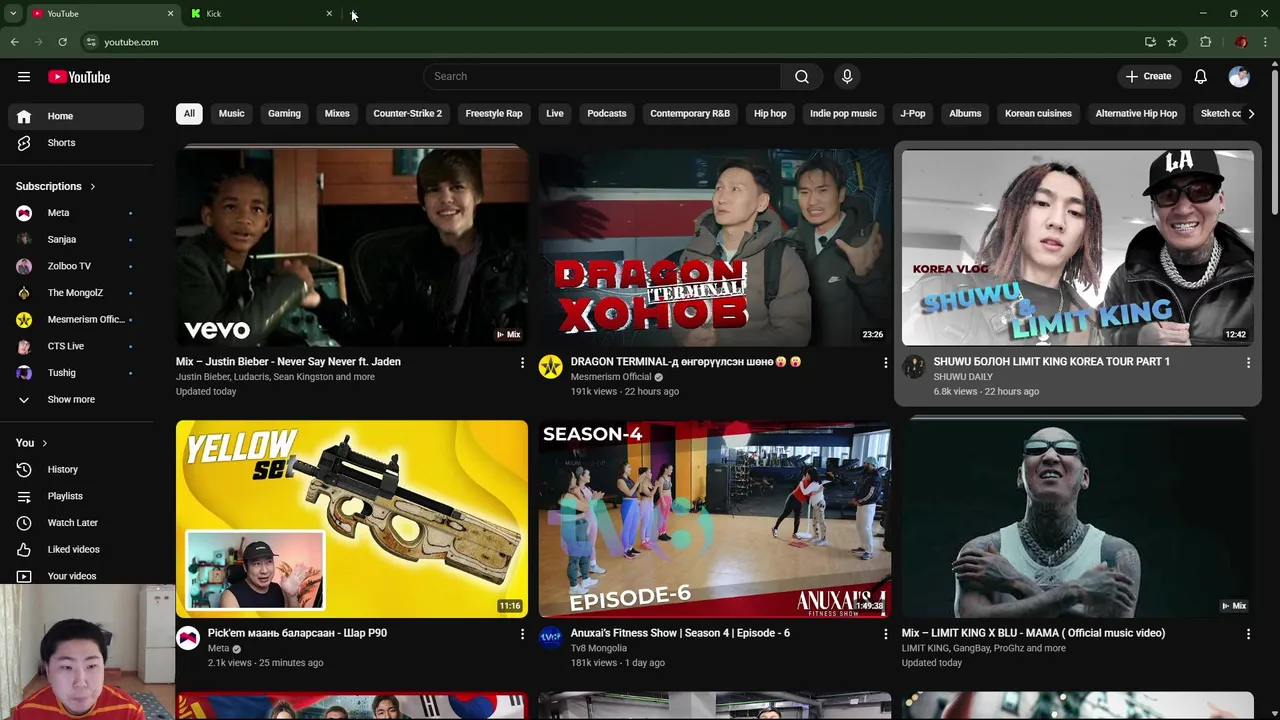Image resolution: width=1280 pixels, height=720 pixels.
Task: Expand the Subscriptions section
Action: [56, 186]
